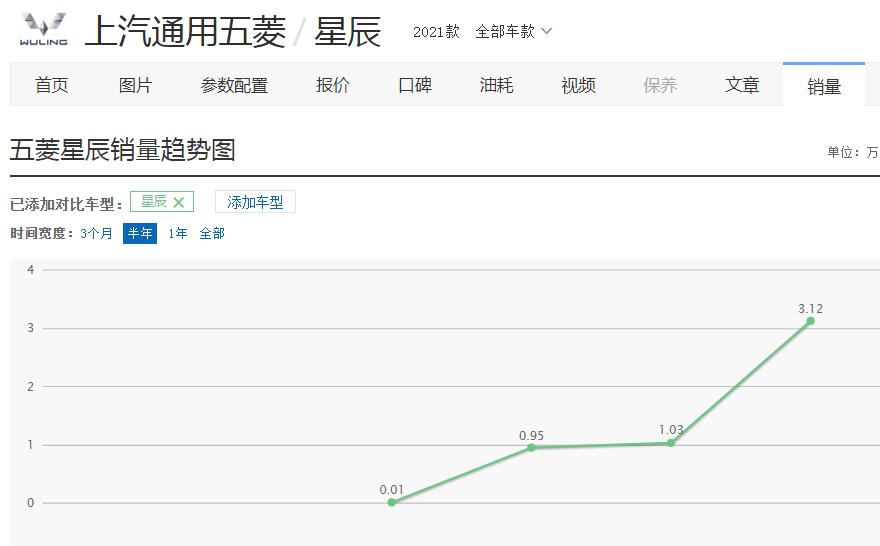Open the 口碑 tab
Image resolution: width=880 pixels, height=546 pixels.
[x=415, y=85]
